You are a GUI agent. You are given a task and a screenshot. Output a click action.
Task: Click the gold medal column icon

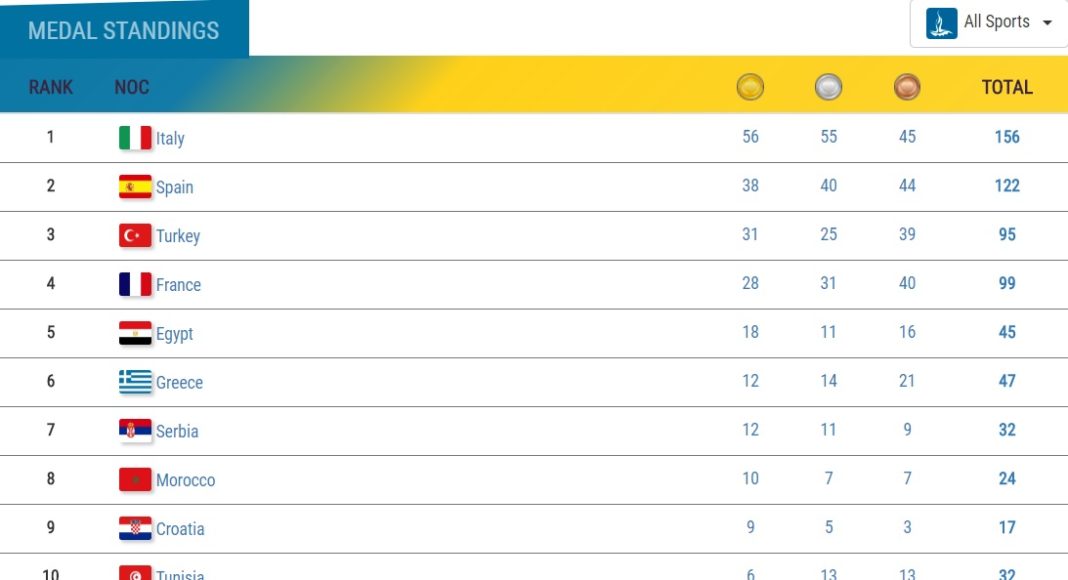pos(750,88)
